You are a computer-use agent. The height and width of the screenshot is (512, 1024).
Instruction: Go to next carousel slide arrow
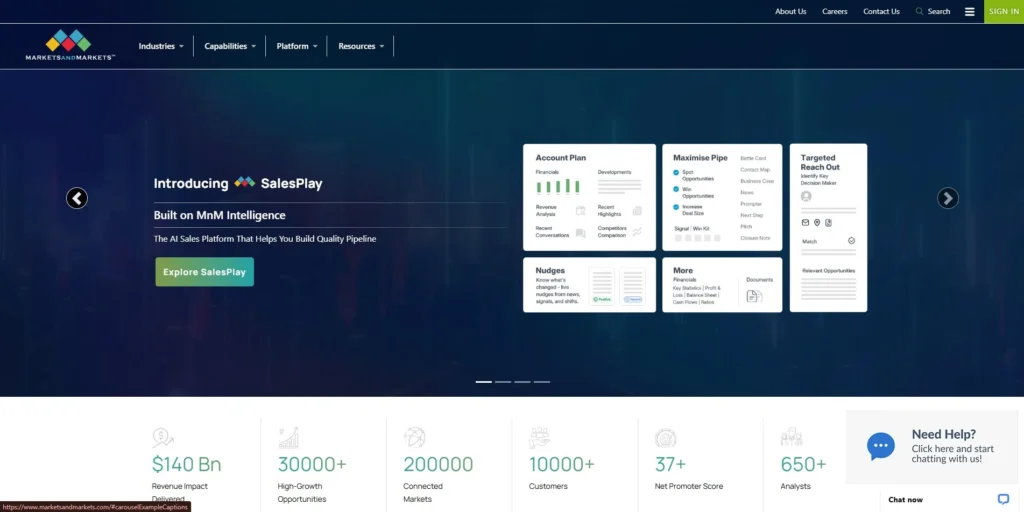tap(948, 198)
